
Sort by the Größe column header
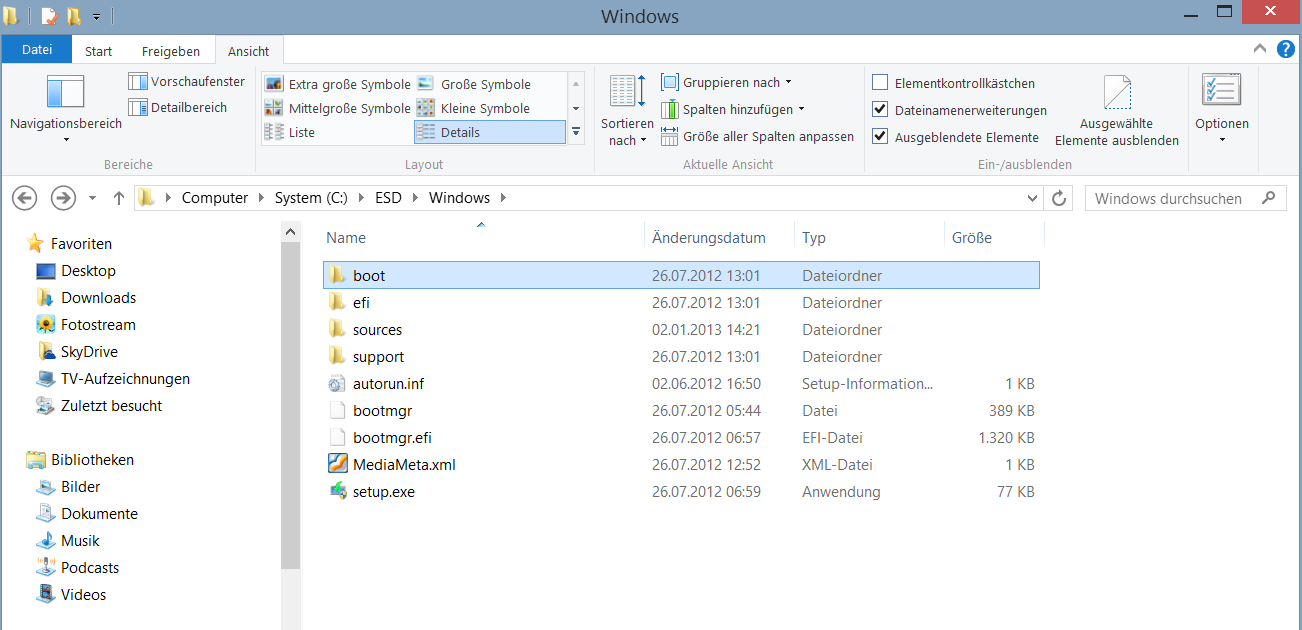[x=993, y=238]
